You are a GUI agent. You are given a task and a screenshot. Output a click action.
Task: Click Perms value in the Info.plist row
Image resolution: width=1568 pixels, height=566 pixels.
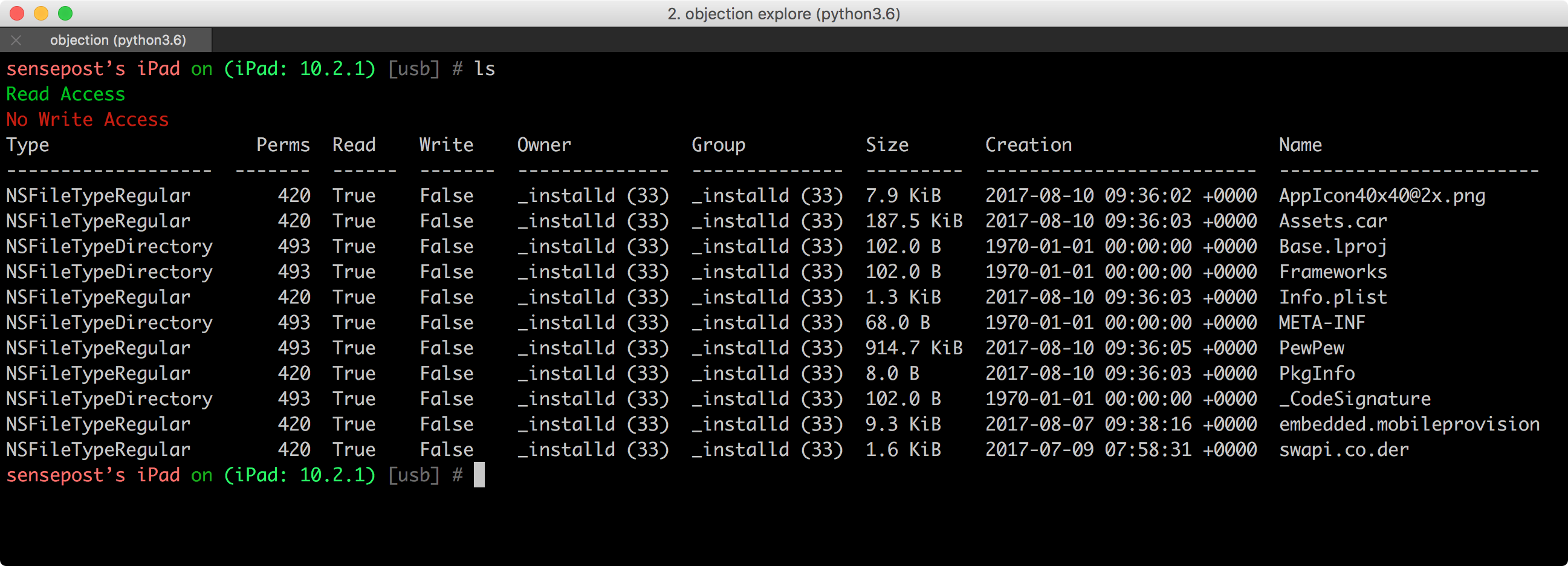[x=294, y=298]
